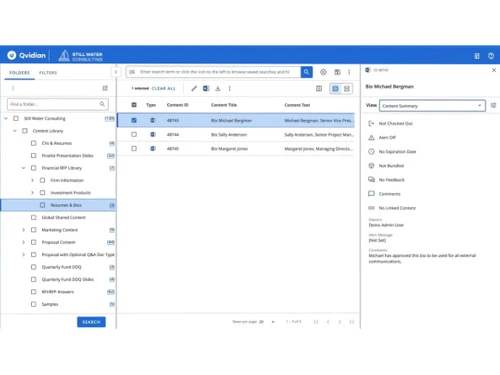This screenshot has height=375, width=500.
Task: Click the pencil edit icon
Action: click(194, 88)
